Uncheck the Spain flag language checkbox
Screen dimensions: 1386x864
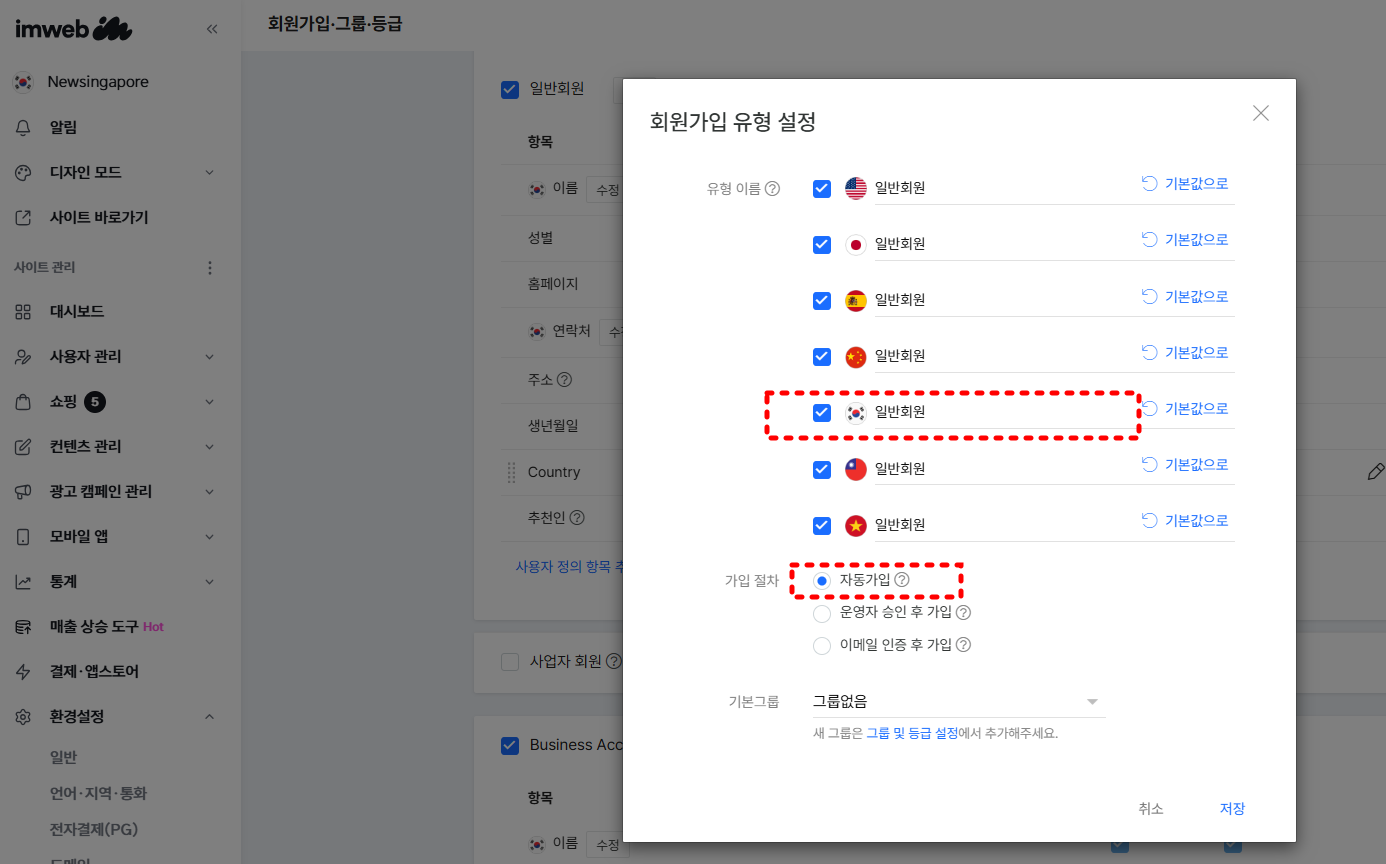(822, 301)
